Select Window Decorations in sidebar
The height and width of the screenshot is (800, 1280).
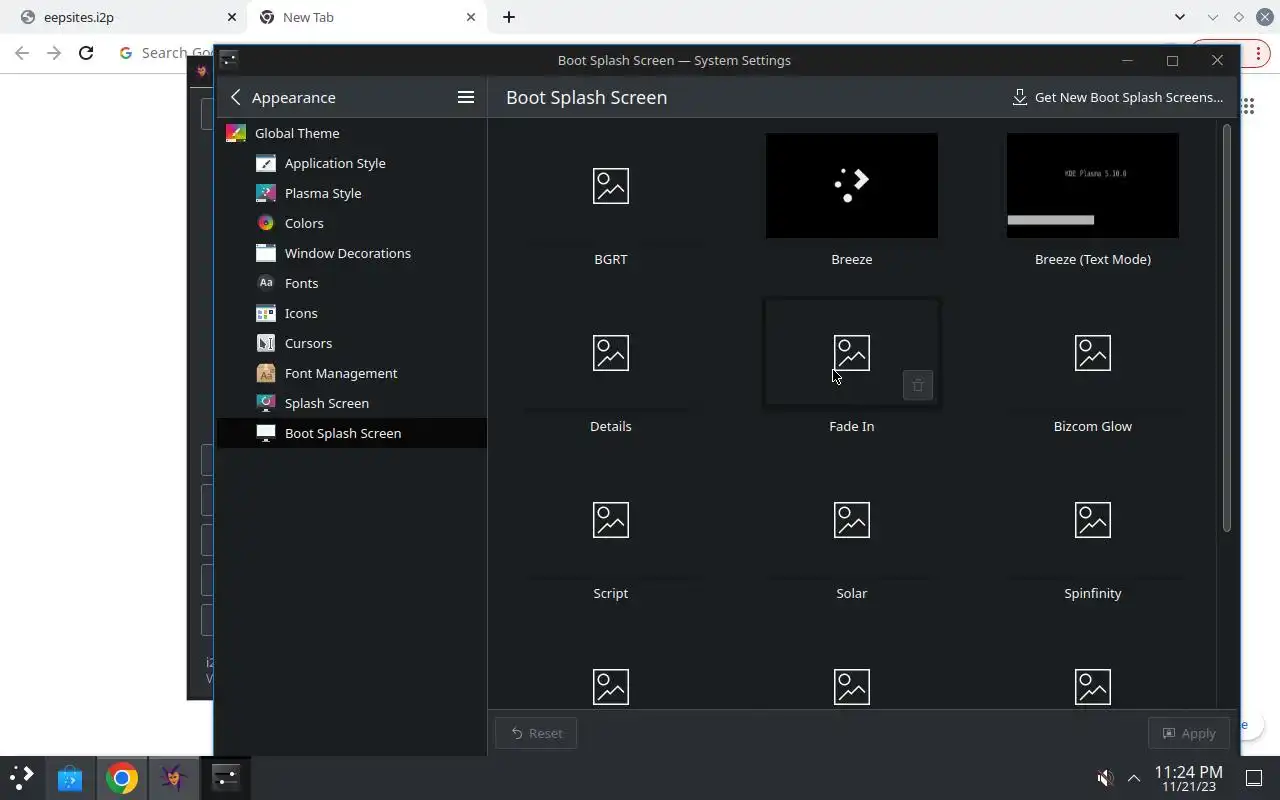[352, 253]
